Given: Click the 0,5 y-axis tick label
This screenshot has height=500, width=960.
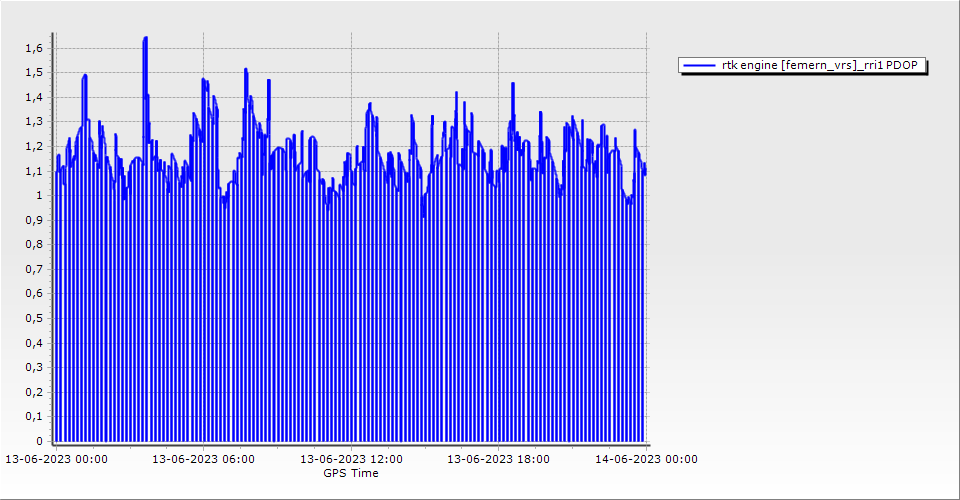Looking at the screenshot, I should tap(35, 318).
